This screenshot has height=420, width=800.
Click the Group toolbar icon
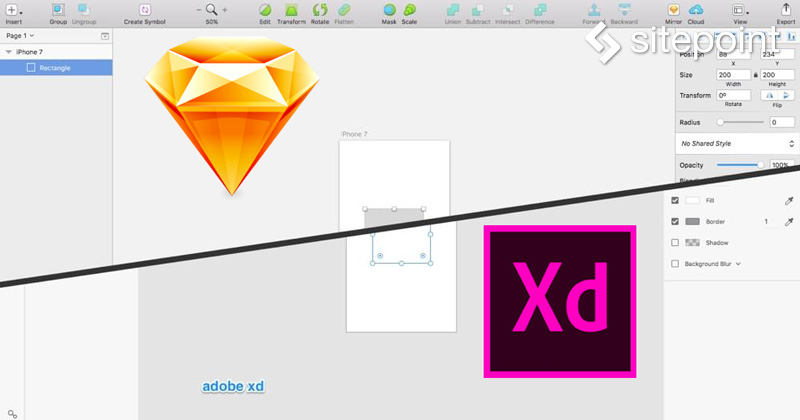point(58,10)
